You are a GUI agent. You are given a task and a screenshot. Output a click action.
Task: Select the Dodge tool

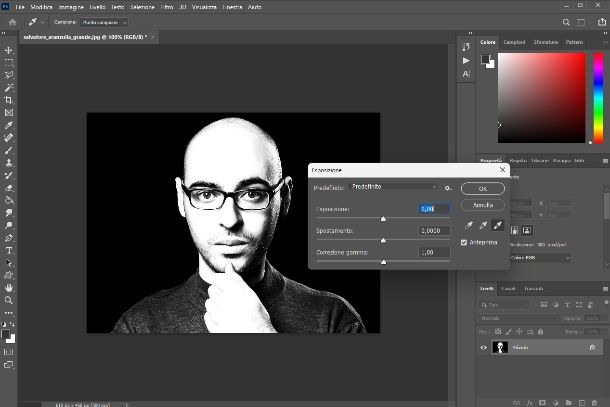(9, 225)
